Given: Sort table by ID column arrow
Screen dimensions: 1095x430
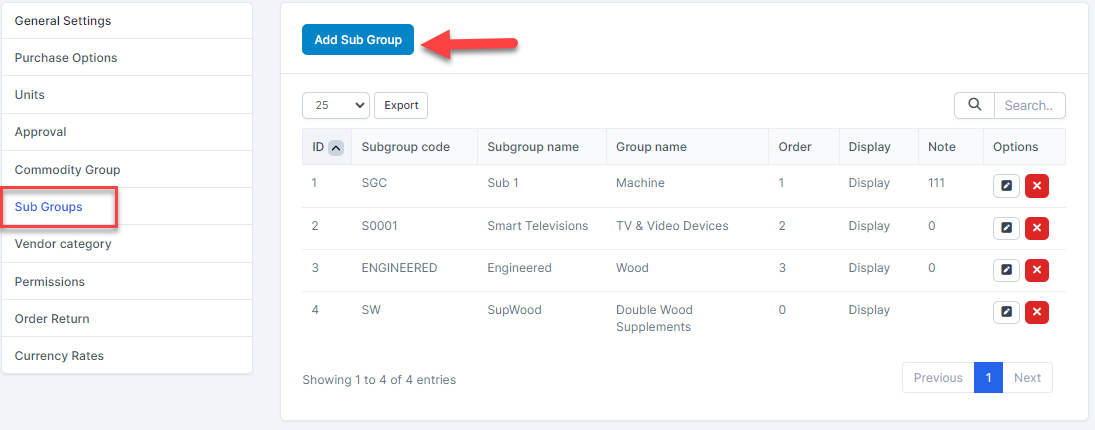Looking at the screenshot, I should [x=336, y=148].
